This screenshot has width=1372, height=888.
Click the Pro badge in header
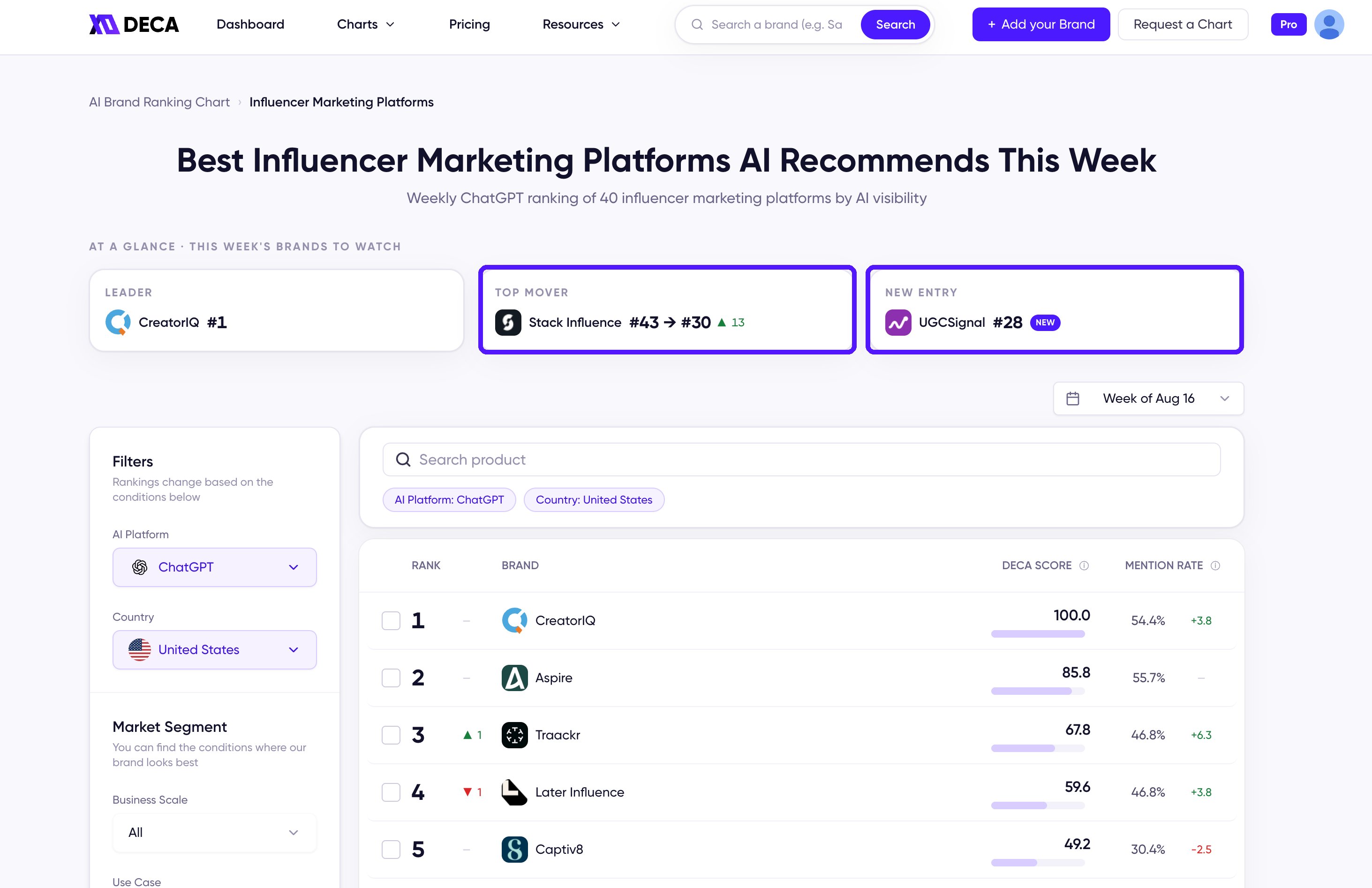1289,24
